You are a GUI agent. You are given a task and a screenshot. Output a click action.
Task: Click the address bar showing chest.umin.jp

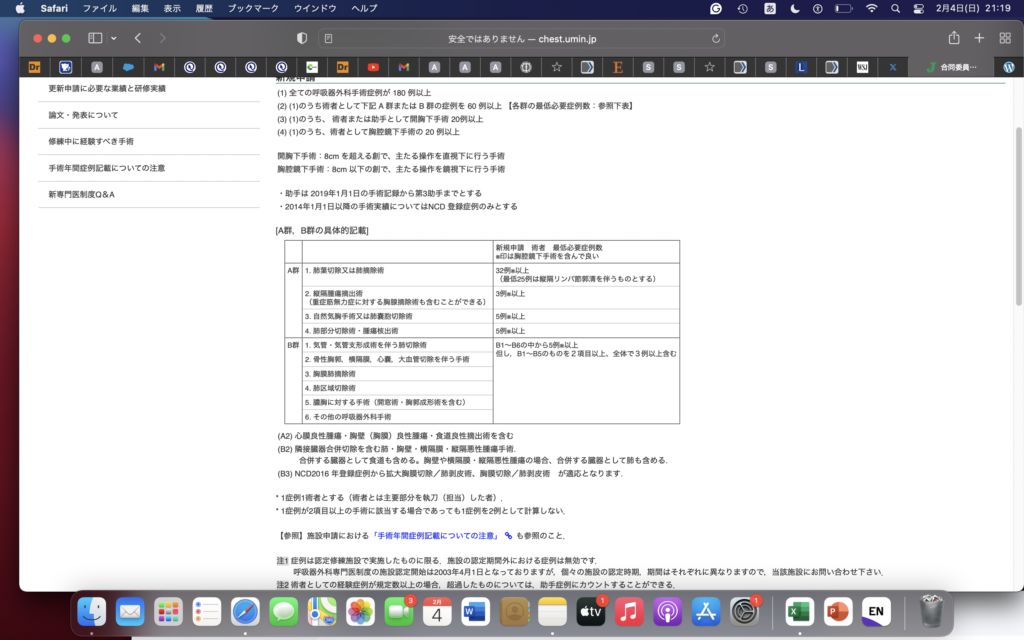click(x=520, y=39)
